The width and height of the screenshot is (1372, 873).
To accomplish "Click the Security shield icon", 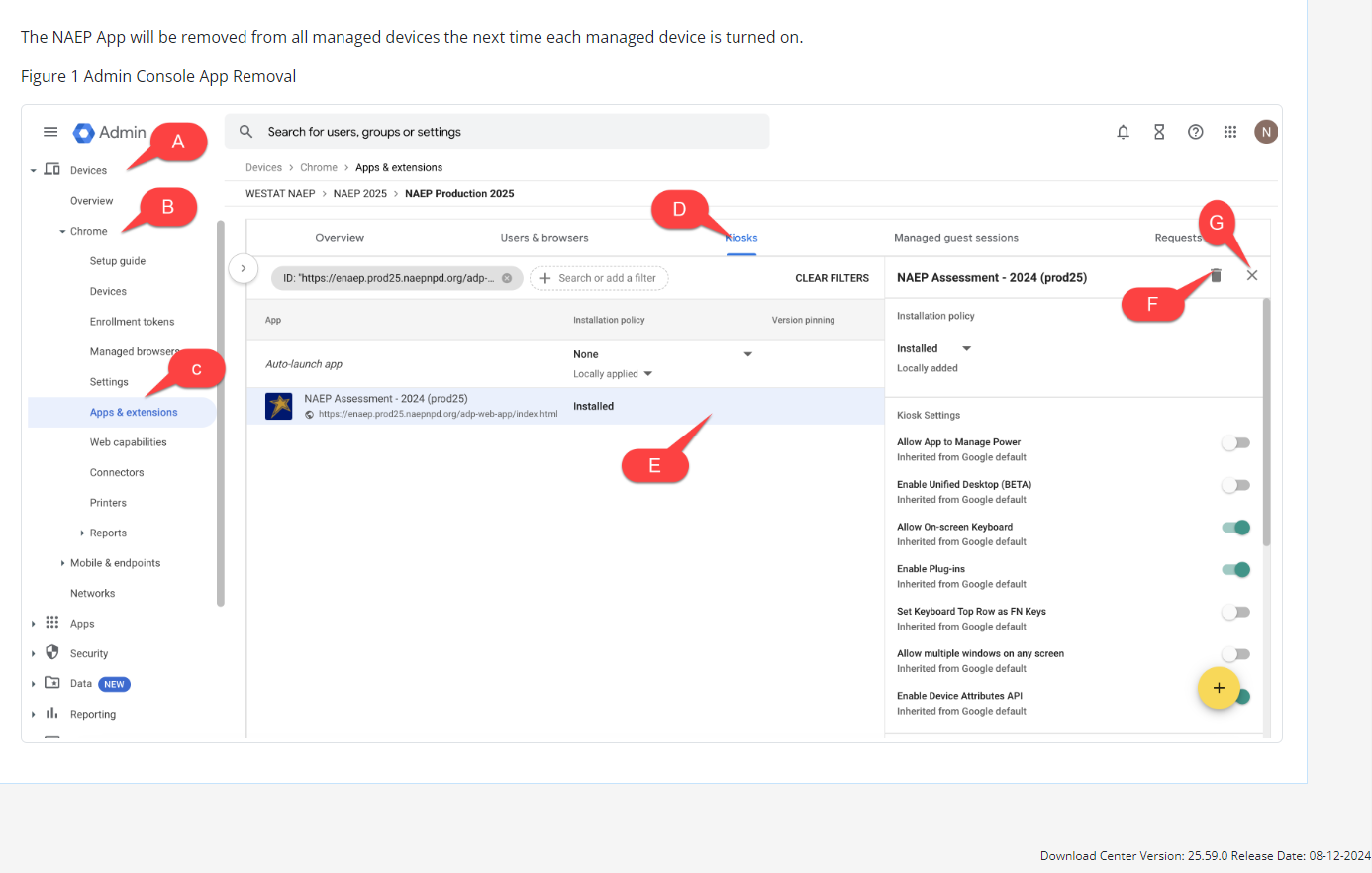I will (x=52, y=652).
